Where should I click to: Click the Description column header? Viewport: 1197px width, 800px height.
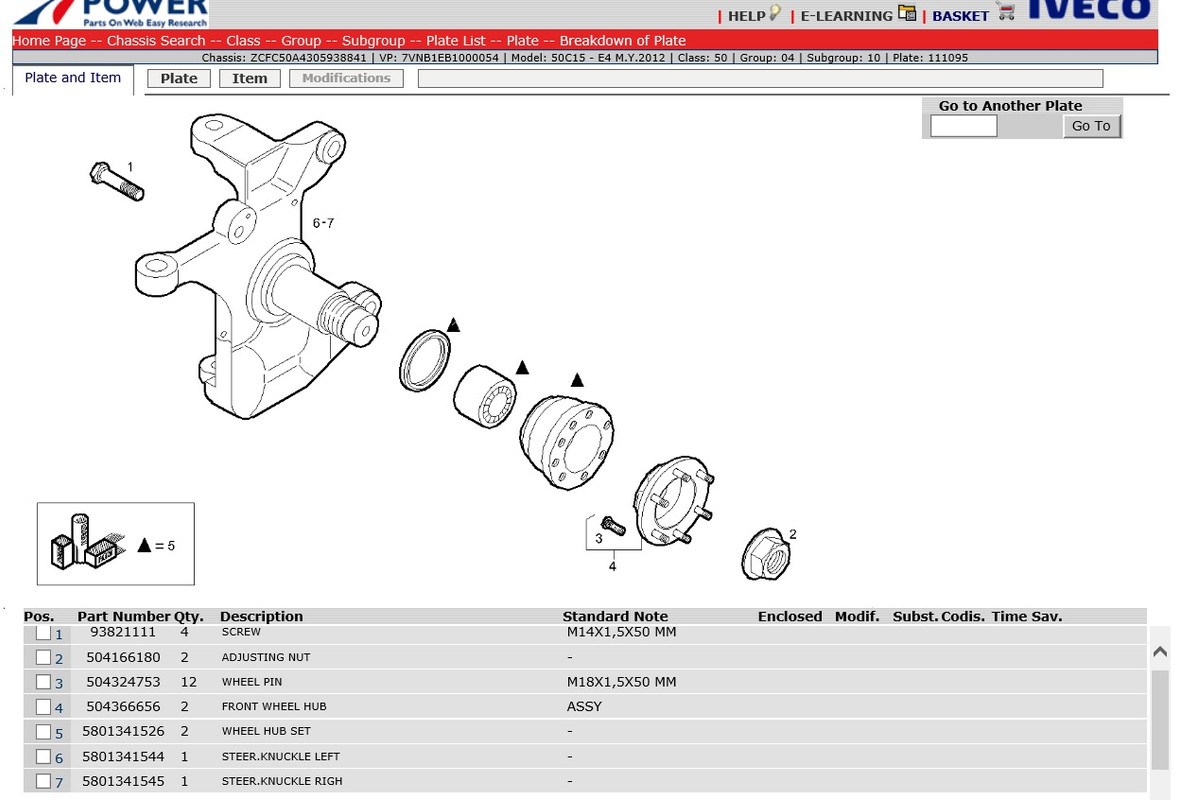[261, 616]
